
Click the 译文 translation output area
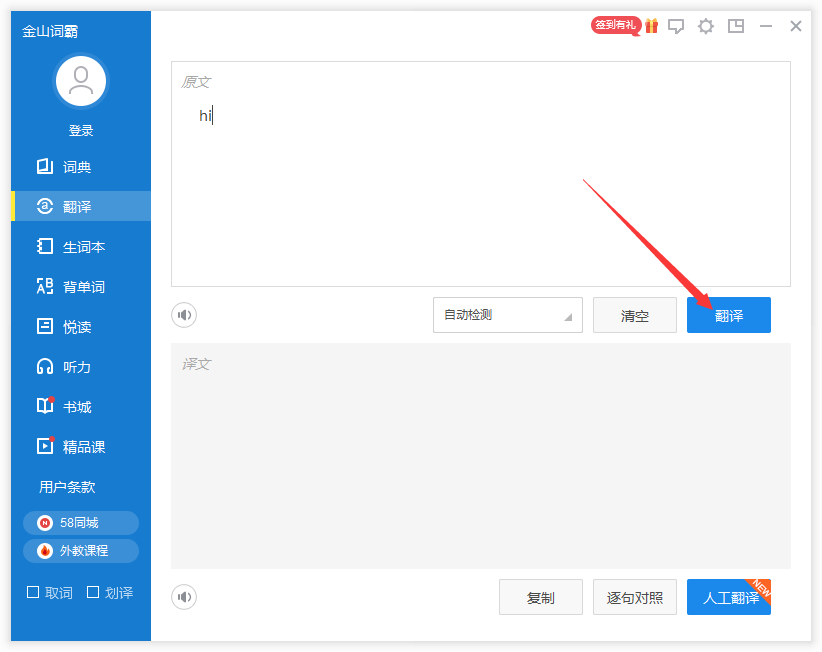pos(481,456)
